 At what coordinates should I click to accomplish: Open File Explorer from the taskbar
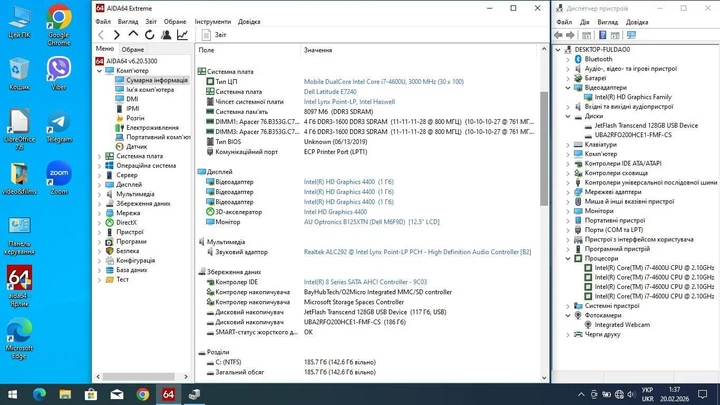pos(65,394)
